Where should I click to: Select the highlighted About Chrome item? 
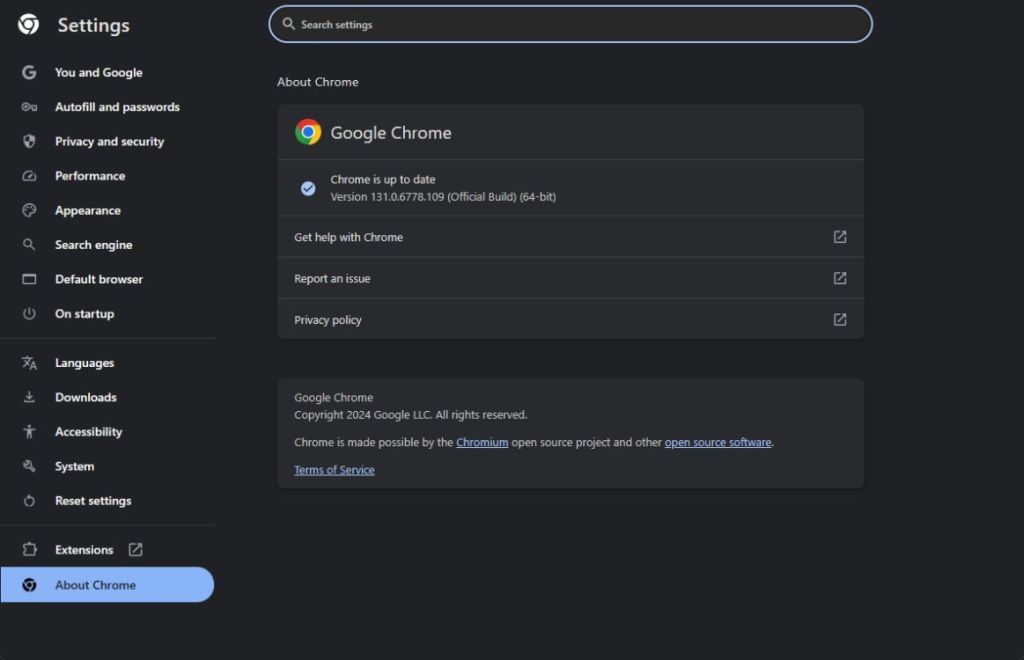tap(107, 585)
